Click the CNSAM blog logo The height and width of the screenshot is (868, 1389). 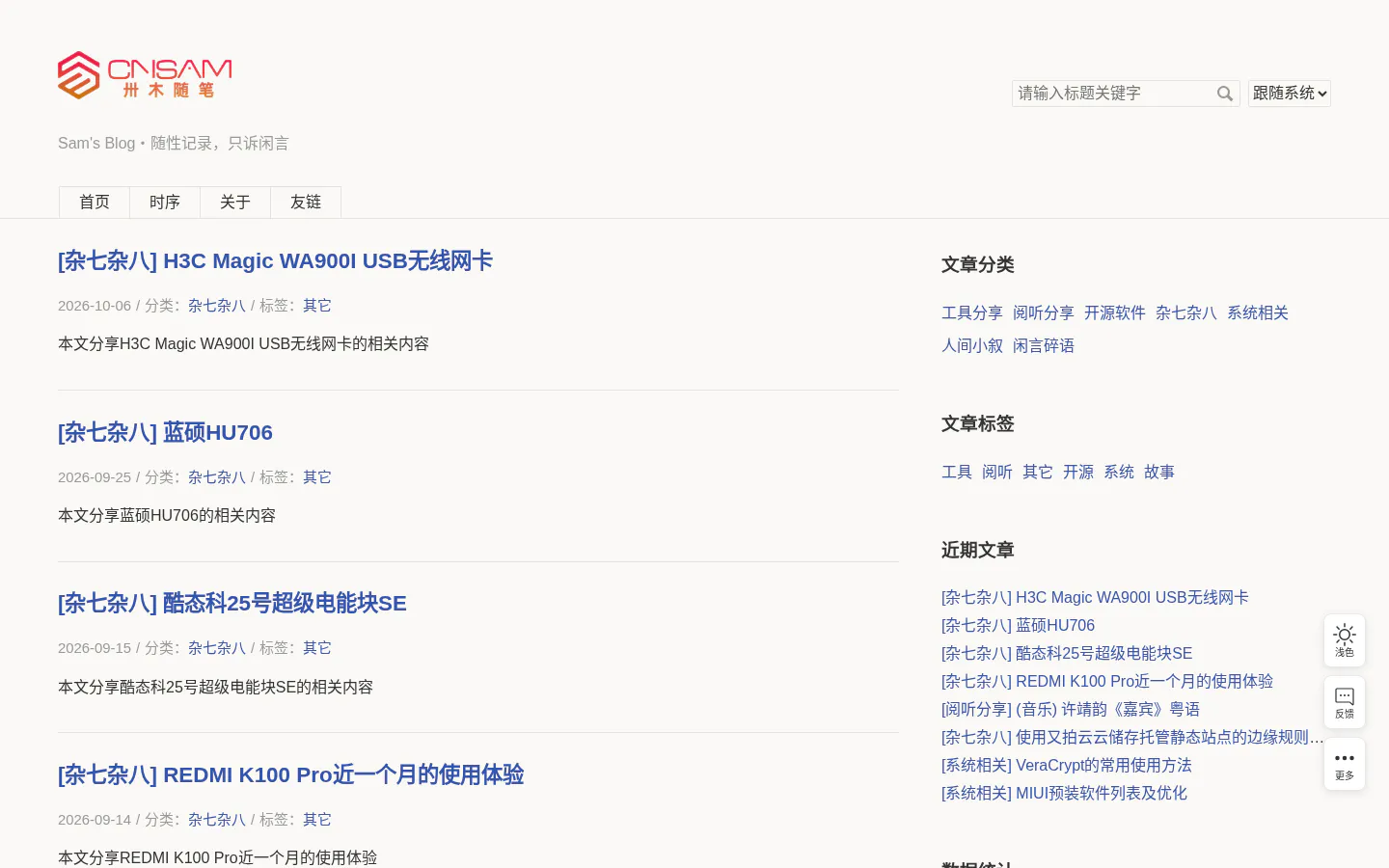coord(145,75)
